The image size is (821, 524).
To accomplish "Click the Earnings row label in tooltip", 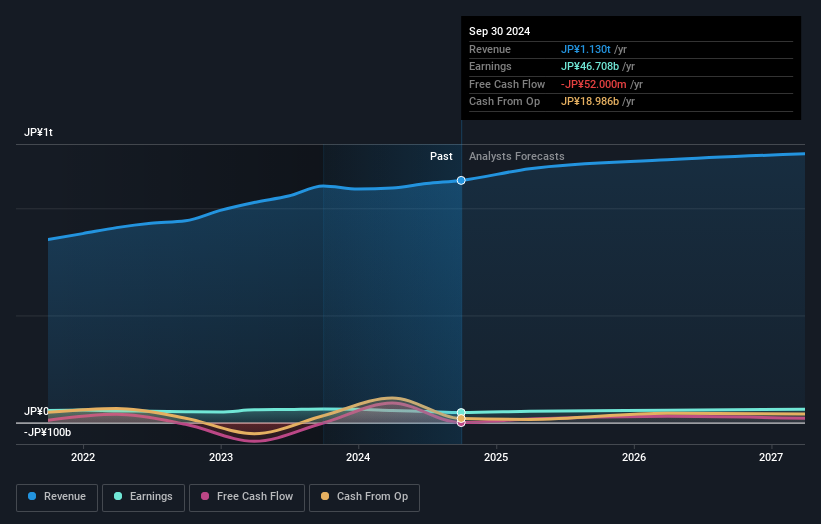I will (490, 66).
